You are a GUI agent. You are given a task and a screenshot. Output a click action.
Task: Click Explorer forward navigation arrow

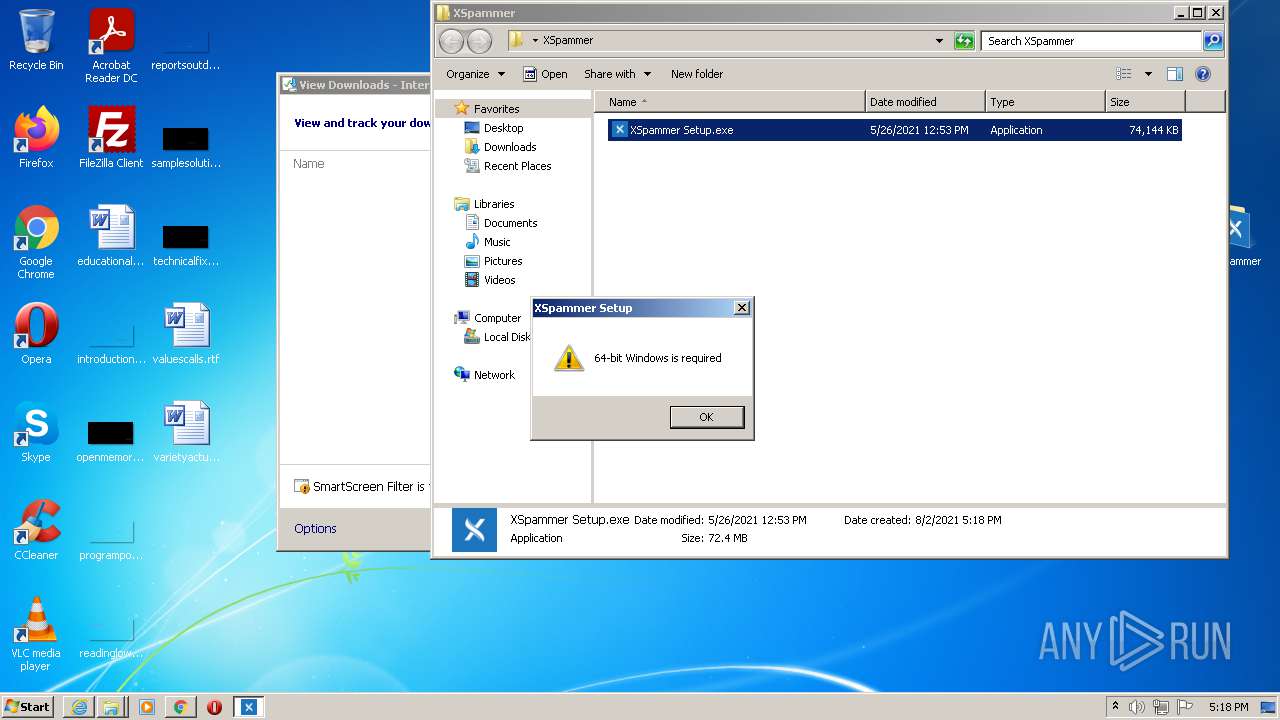click(480, 41)
